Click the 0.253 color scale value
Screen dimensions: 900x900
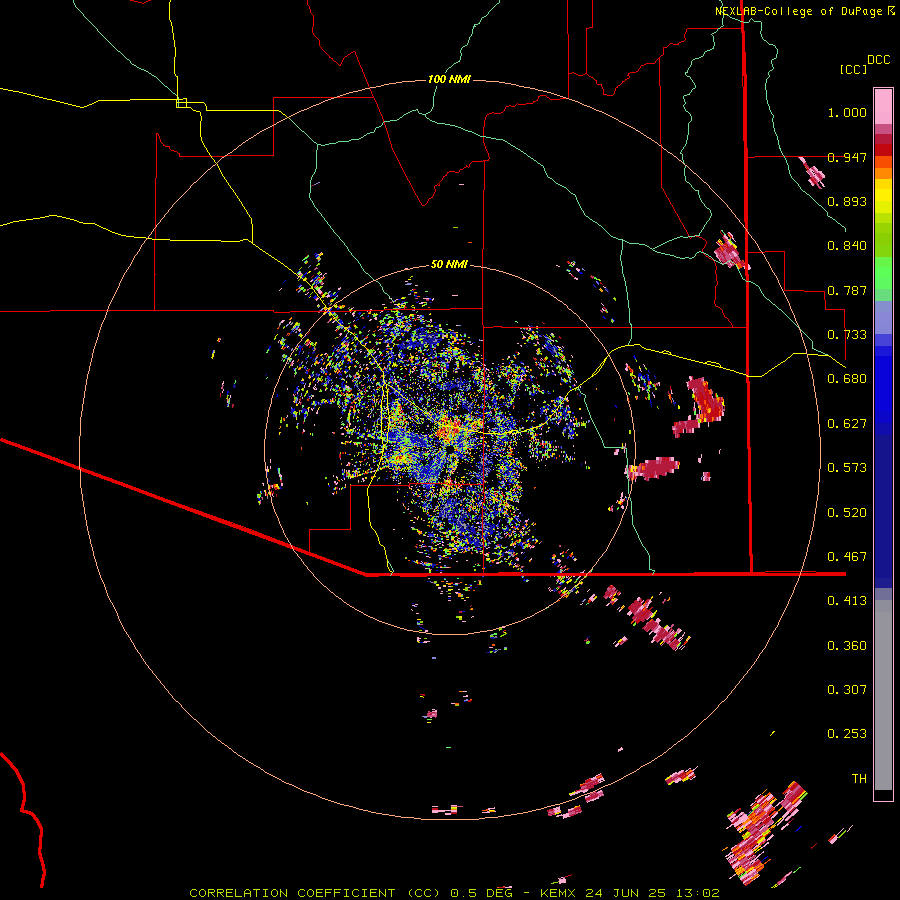click(x=847, y=734)
